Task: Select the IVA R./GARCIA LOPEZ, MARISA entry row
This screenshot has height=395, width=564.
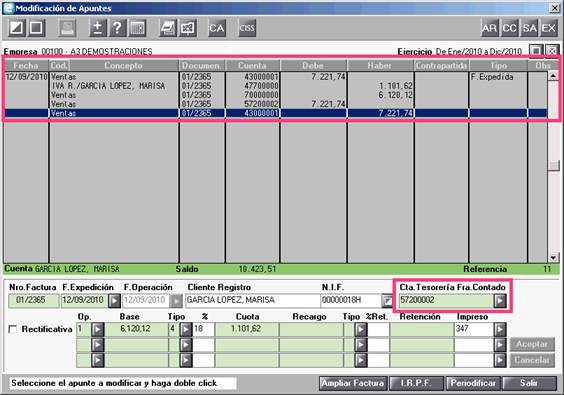Action: pyautogui.click(x=276, y=86)
